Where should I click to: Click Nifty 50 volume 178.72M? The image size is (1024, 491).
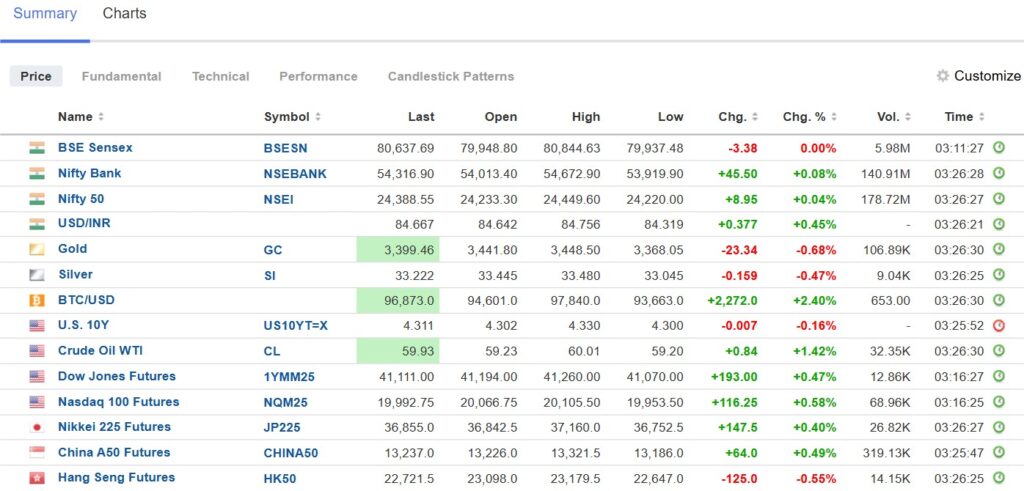[x=886, y=198]
